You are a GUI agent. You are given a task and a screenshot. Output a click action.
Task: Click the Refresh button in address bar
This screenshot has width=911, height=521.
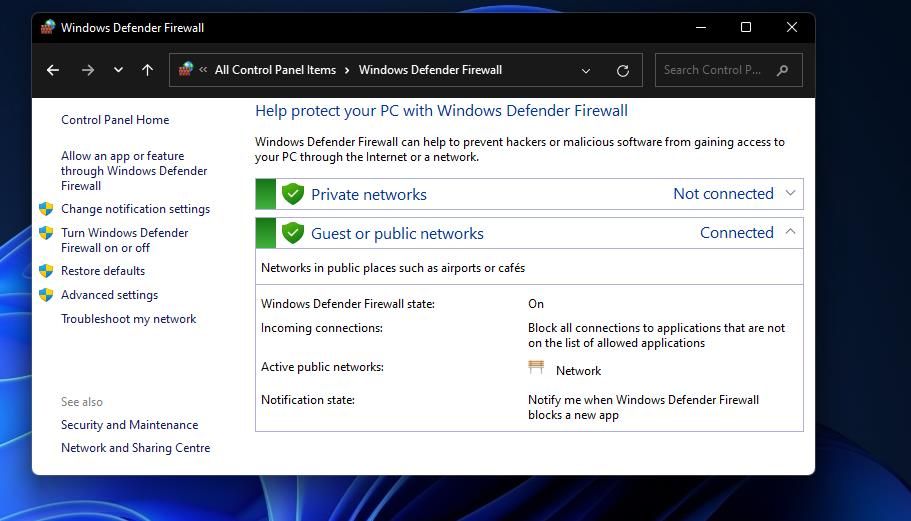(x=622, y=70)
